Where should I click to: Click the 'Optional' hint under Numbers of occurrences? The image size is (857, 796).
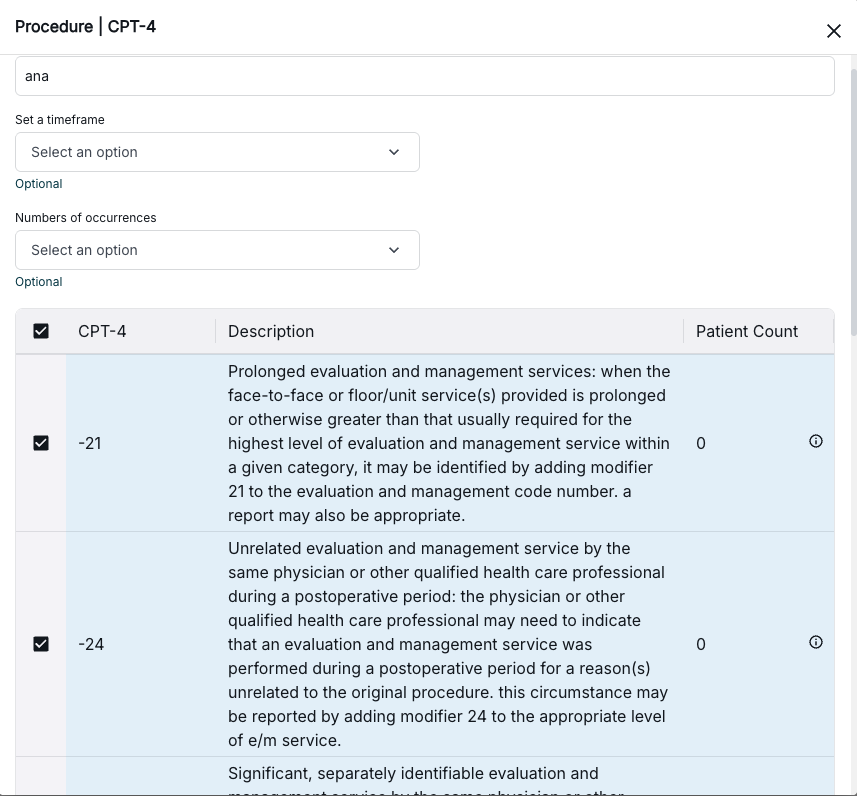coord(39,282)
